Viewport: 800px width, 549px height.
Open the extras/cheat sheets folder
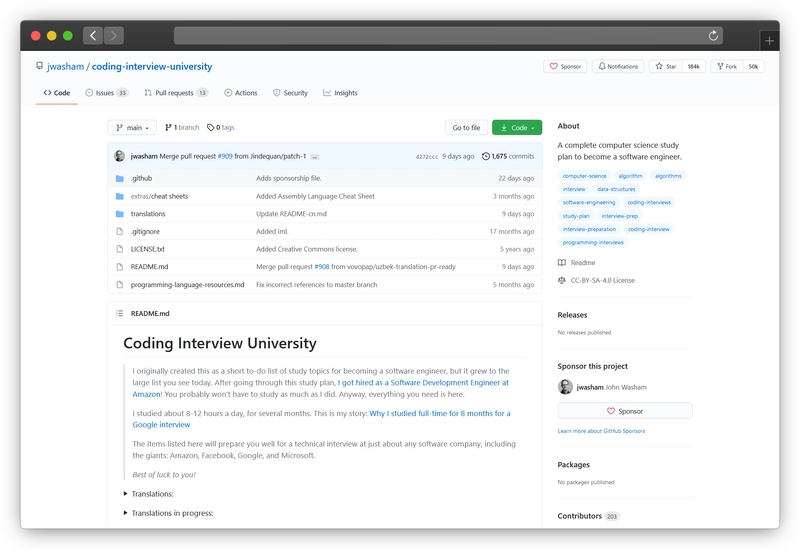159,196
